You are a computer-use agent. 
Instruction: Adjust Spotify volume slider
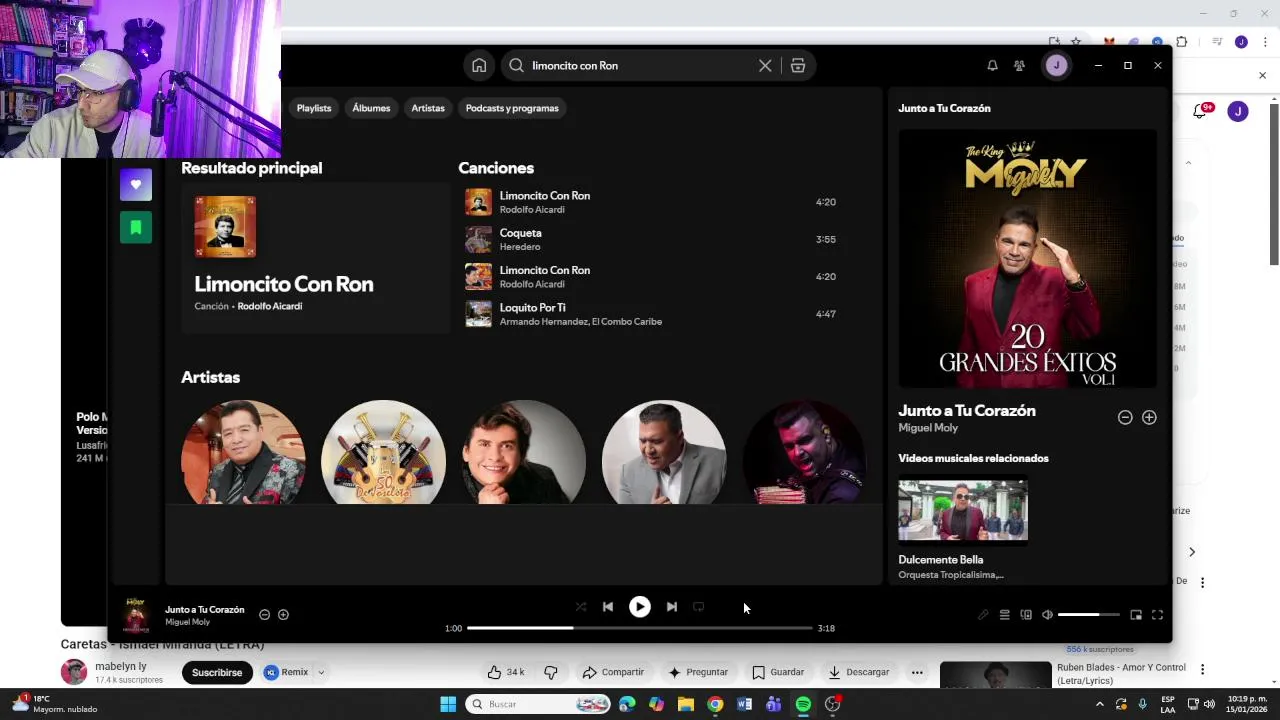coord(1089,615)
